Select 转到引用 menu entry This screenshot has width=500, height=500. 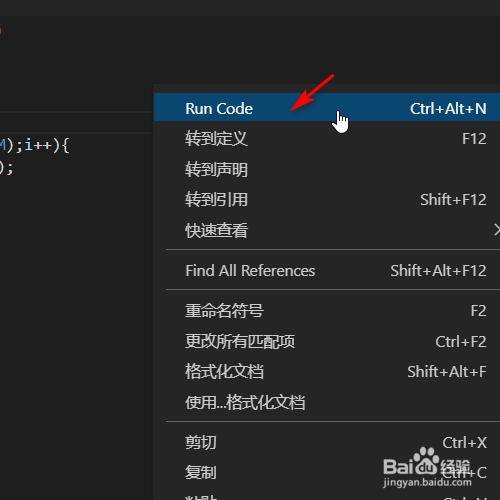(x=327, y=200)
